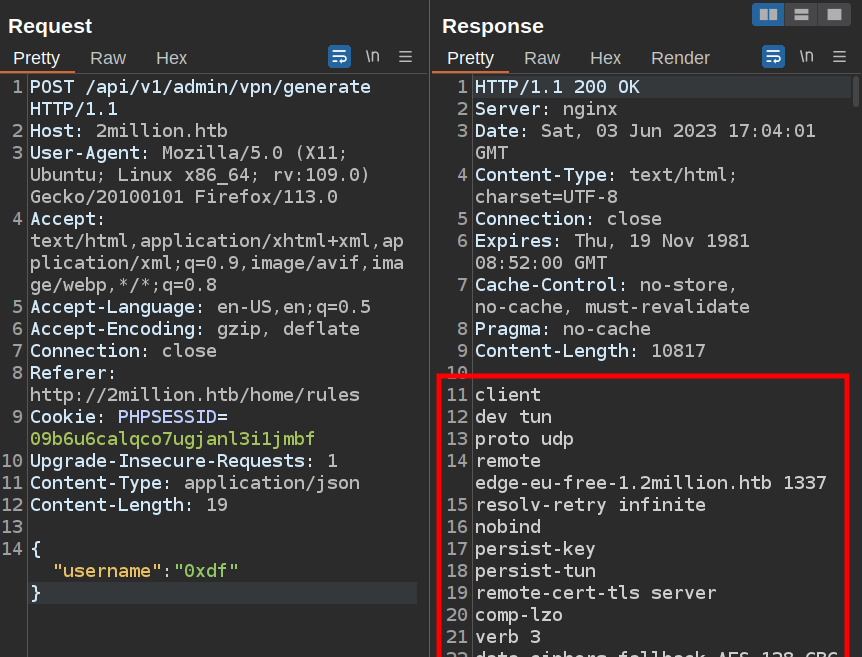Viewport: 862px width, 657px height.
Task: Select side-by-side split layout icon
Action: point(768,14)
